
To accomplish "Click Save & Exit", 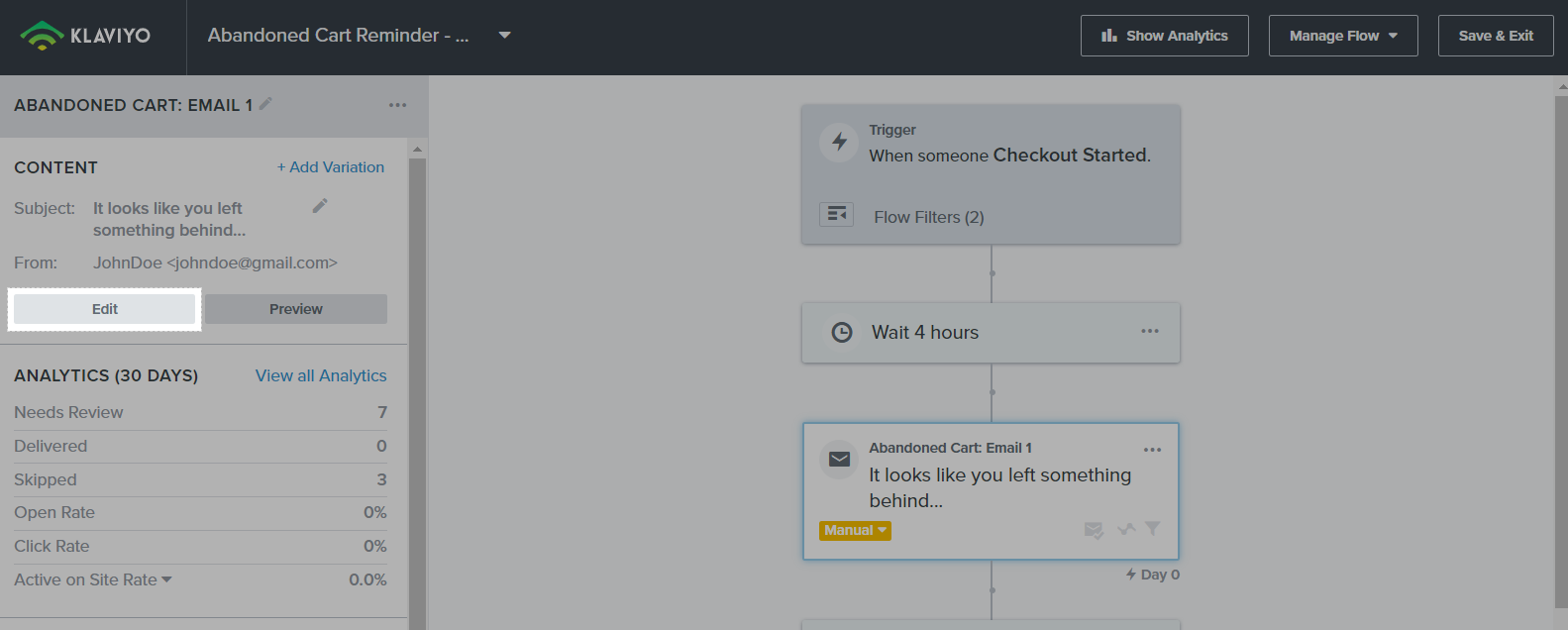I will 1496,36.
